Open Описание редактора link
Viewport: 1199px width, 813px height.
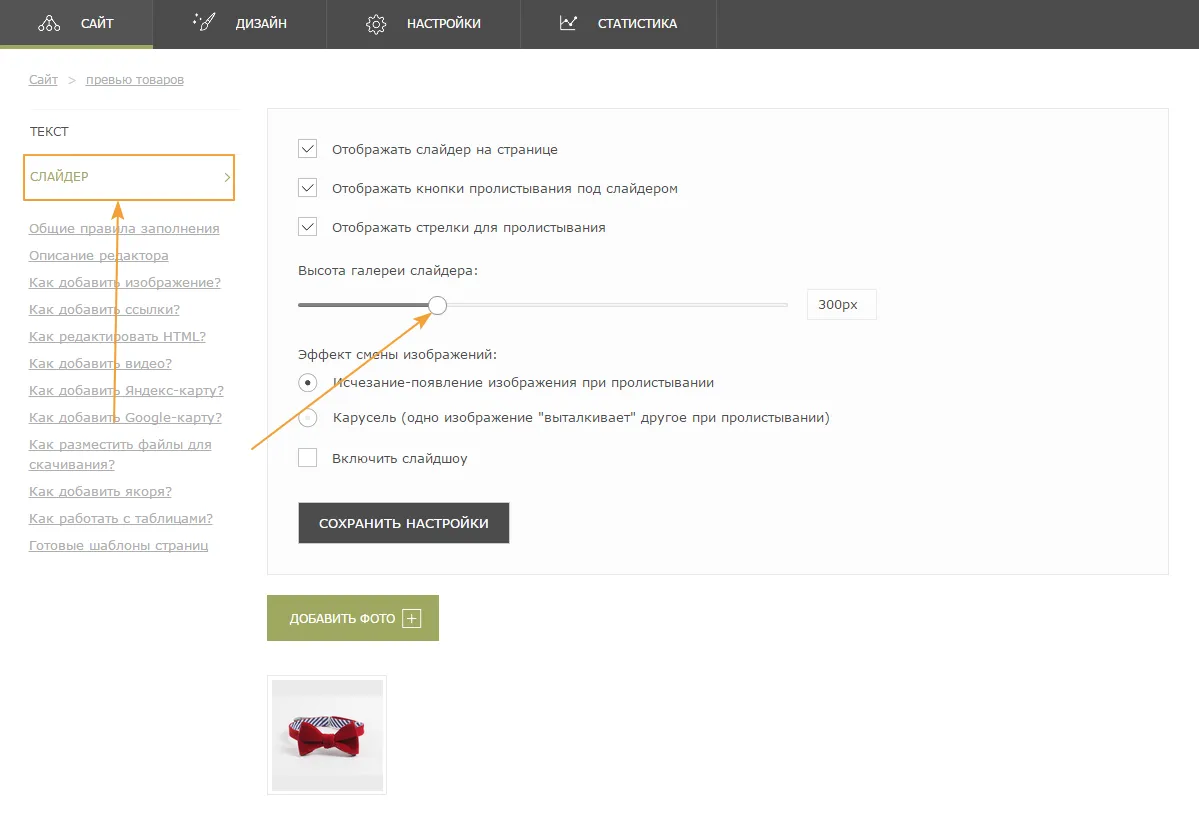tap(99, 255)
